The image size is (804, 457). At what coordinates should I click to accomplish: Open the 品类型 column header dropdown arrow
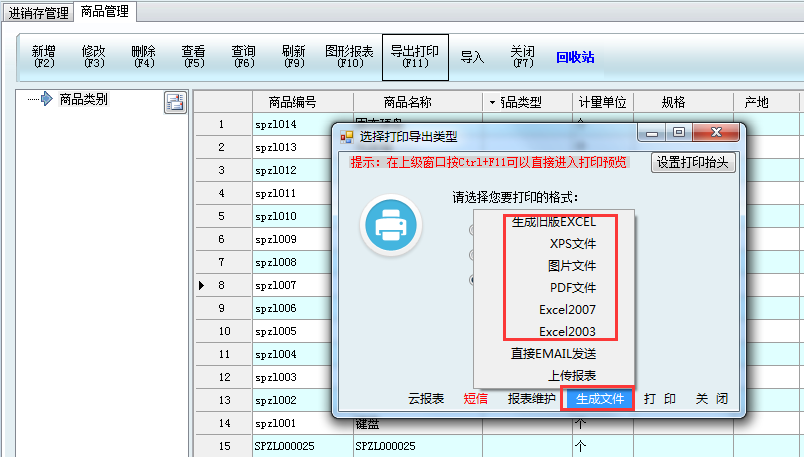pos(492,102)
